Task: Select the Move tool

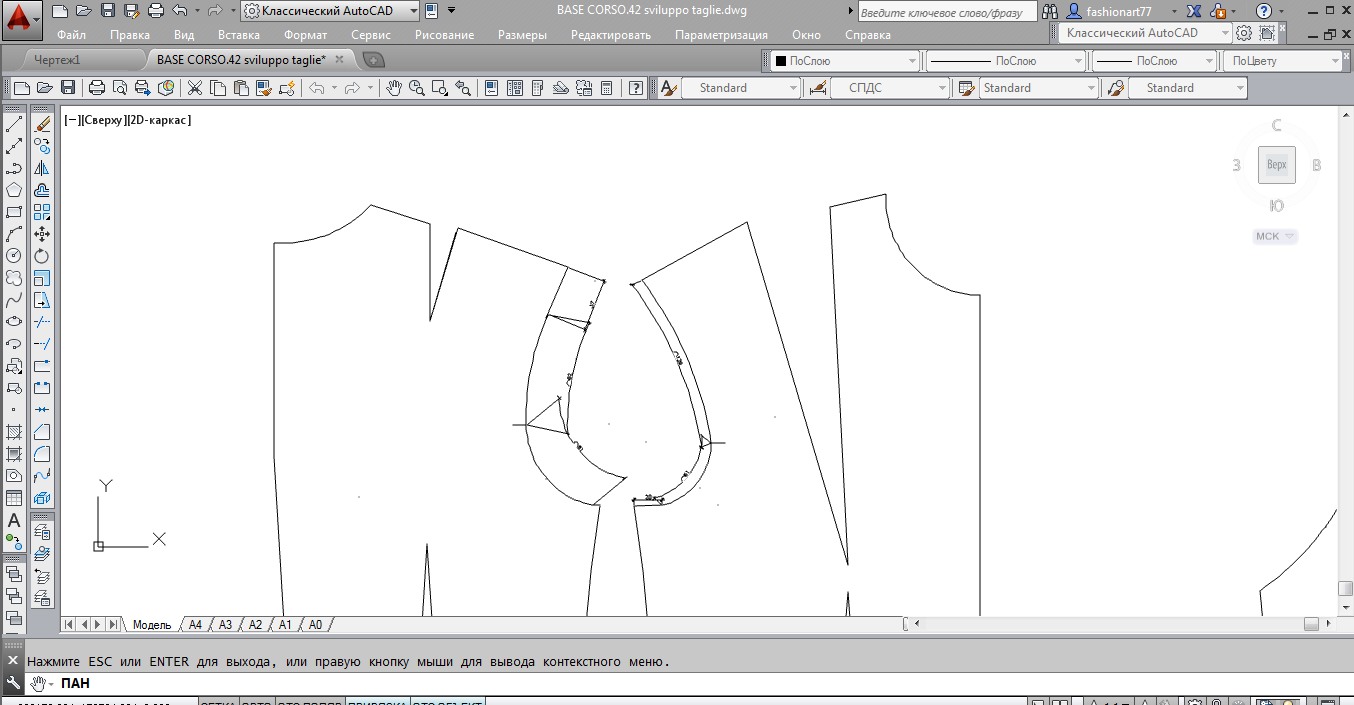Action: (x=42, y=234)
